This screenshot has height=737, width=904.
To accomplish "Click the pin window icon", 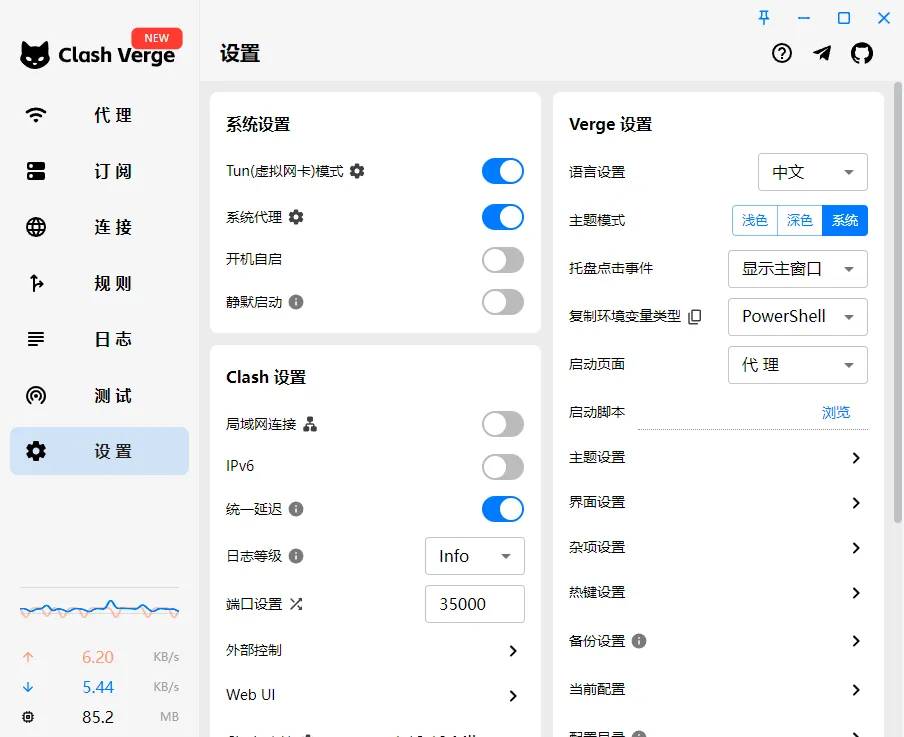I will (x=764, y=17).
